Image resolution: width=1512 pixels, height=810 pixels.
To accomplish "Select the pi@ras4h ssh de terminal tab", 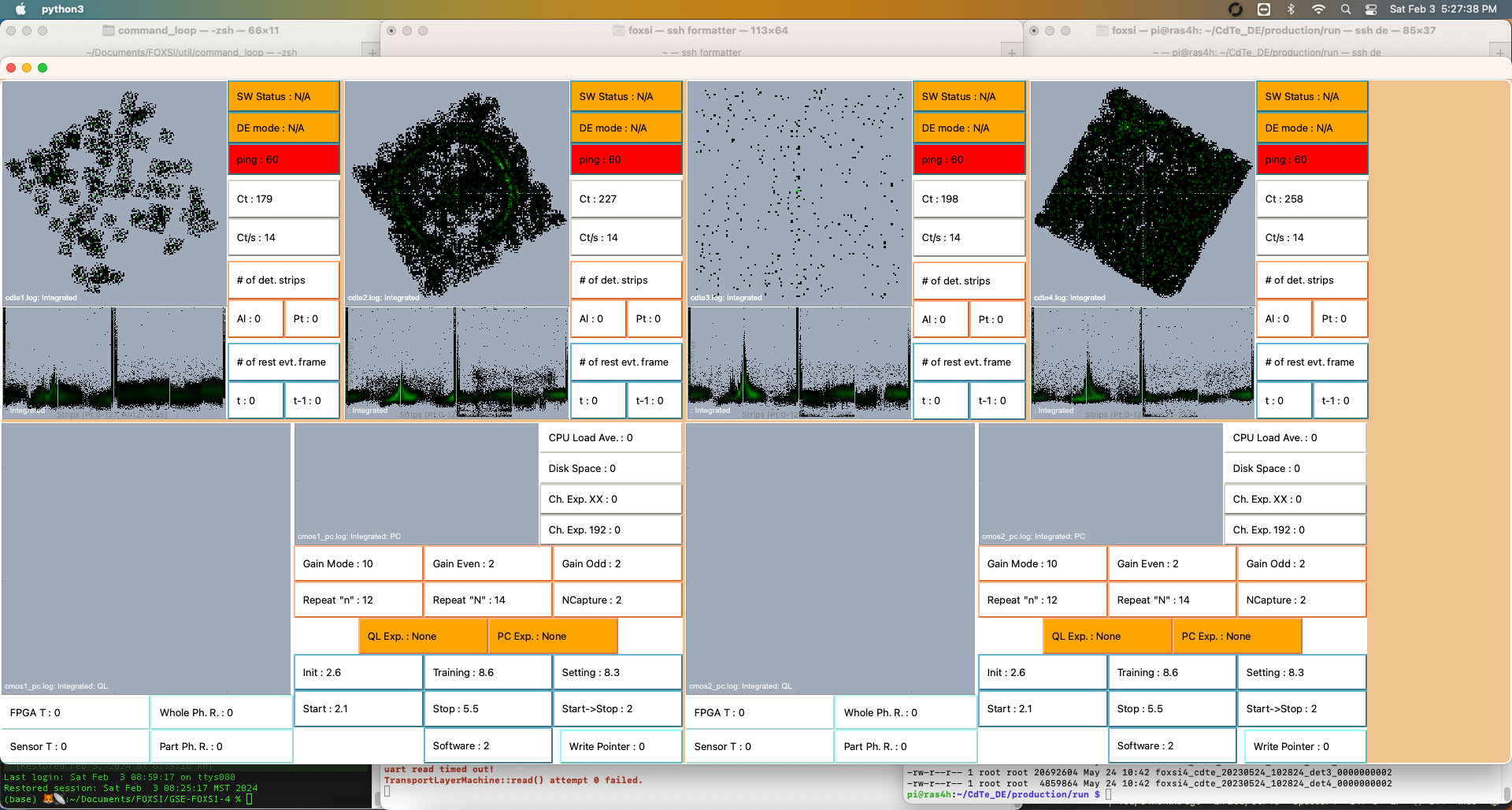I will pos(1266,52).
